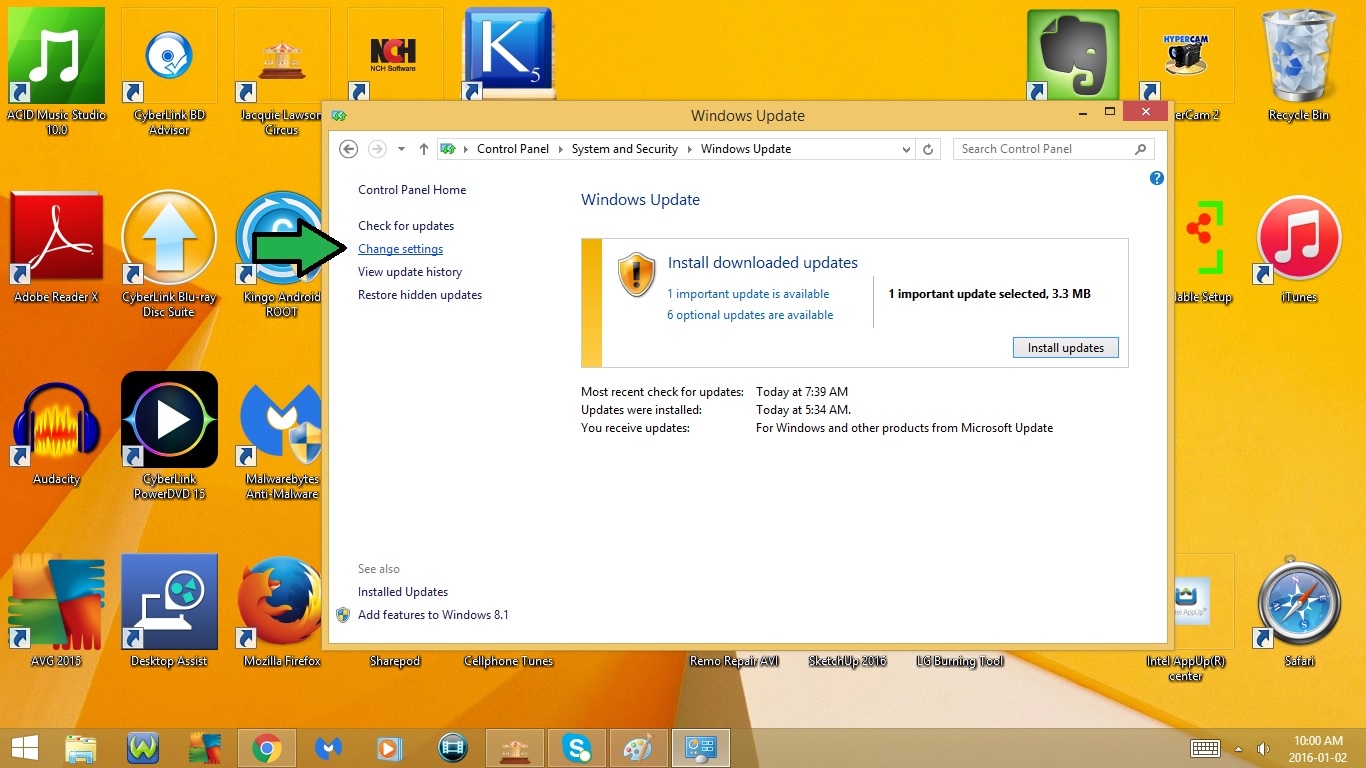Click System and Security in the breadcrumb
Image resolution: width=1366 pixels, height=768 pixels.
pyautogui.click(x=625, y=149)
